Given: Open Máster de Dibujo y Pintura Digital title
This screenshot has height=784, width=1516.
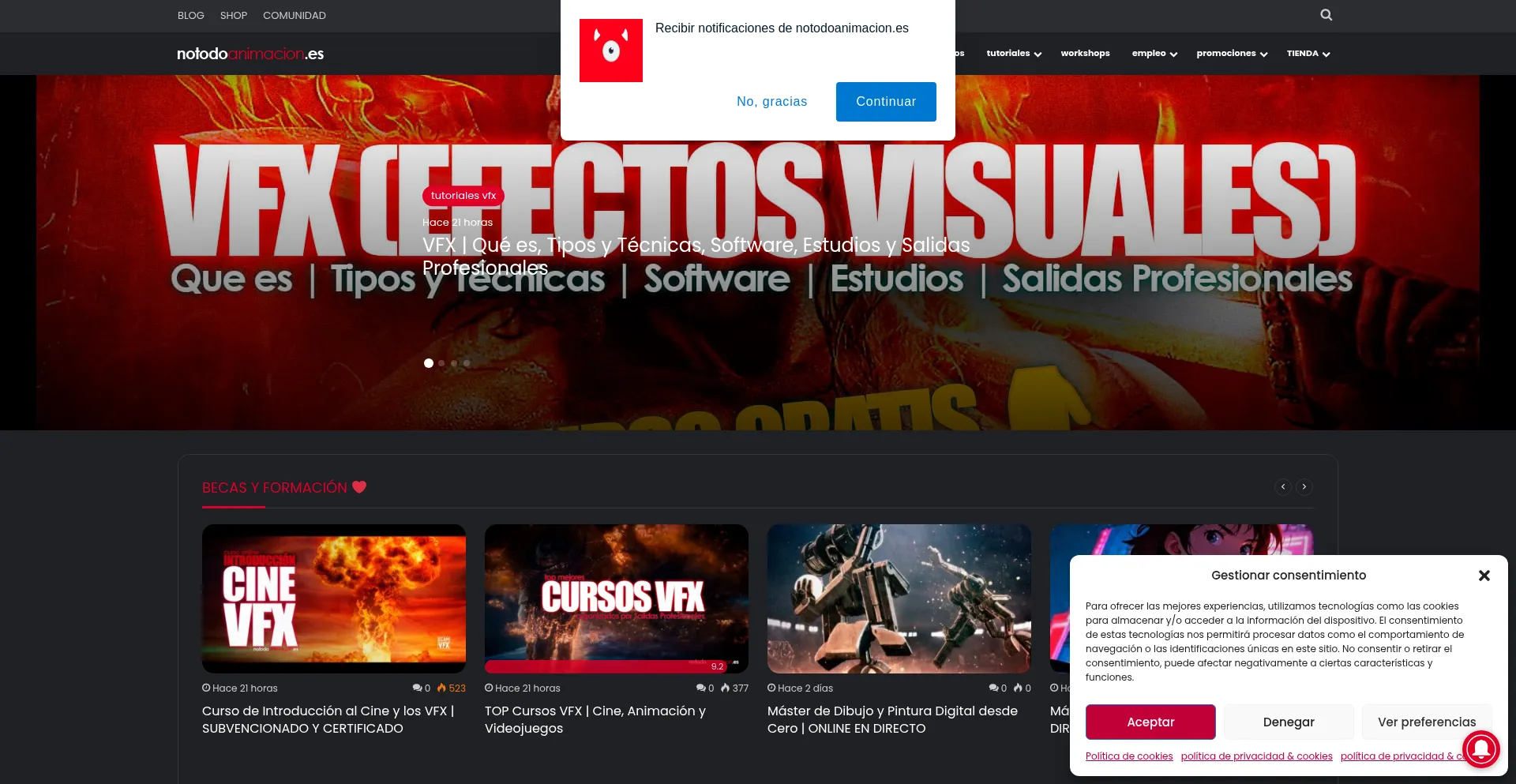Looking at the screenshot, I should (892, 720).
